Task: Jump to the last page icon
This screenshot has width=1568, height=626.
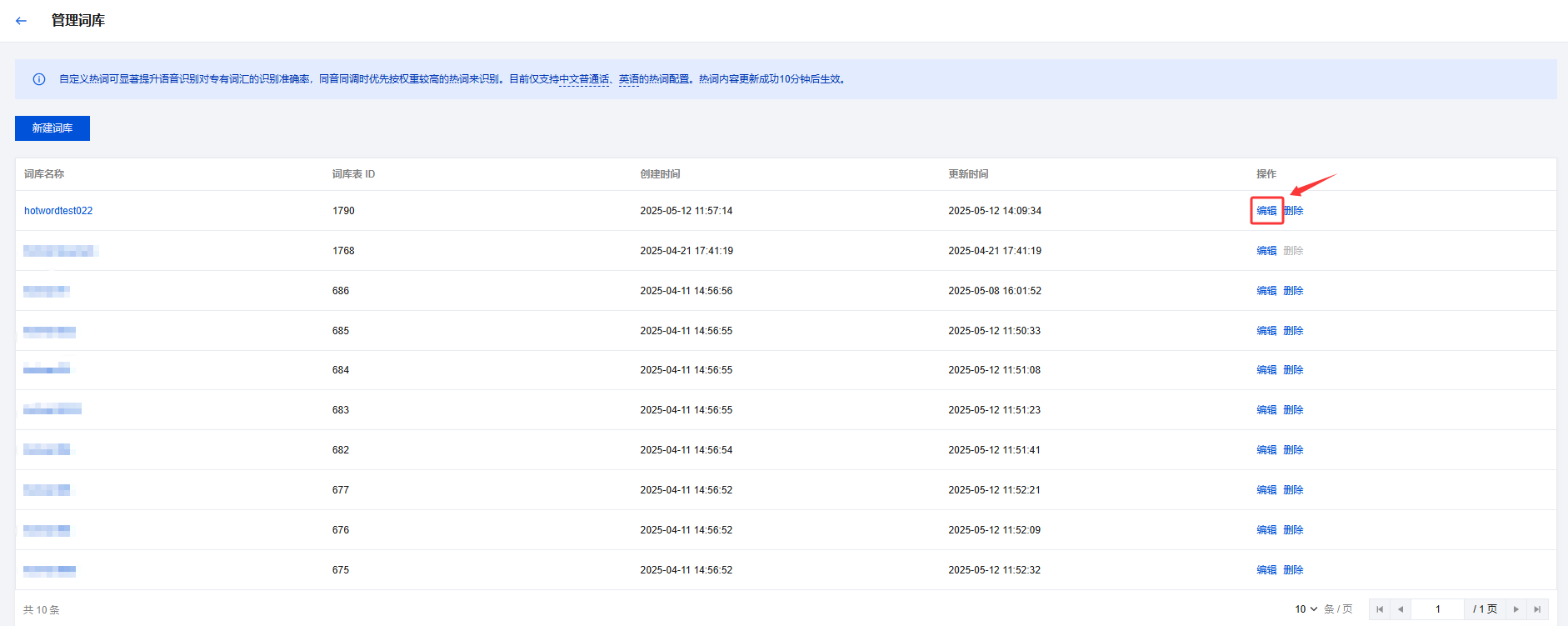Action: 1537,609
